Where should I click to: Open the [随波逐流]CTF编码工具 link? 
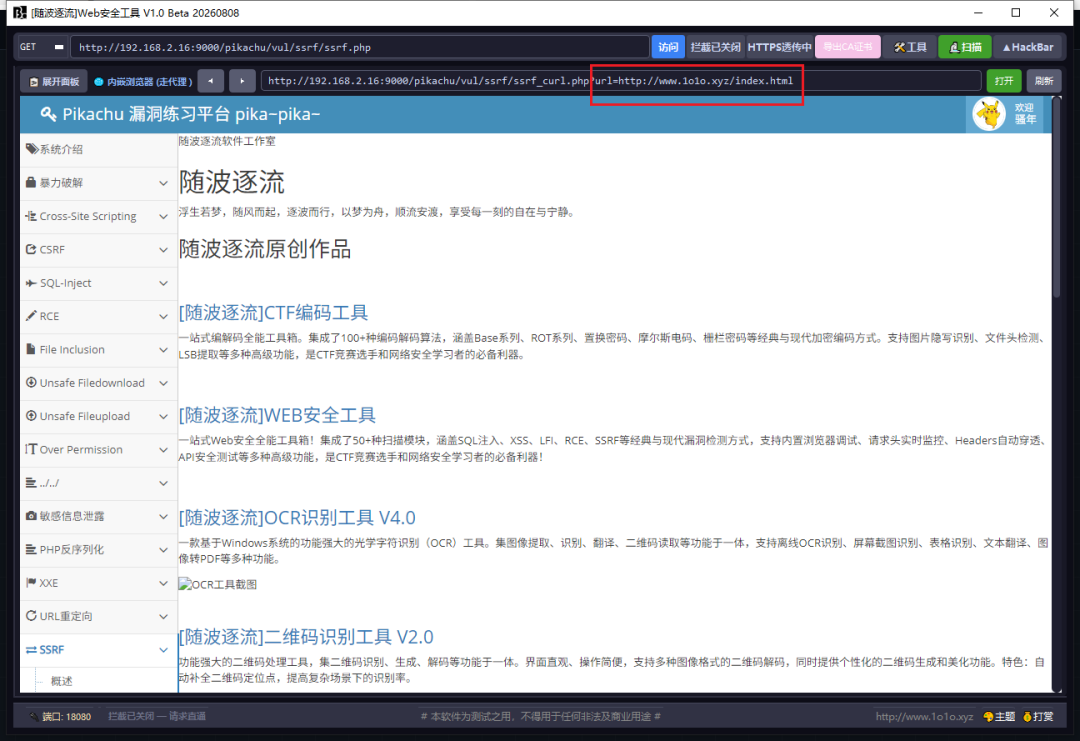click(x=273, y=313)
